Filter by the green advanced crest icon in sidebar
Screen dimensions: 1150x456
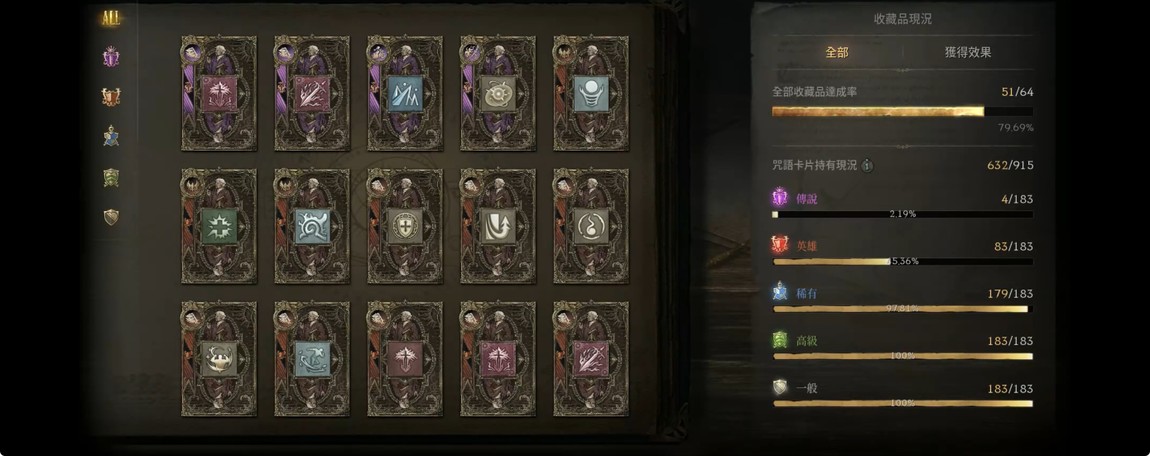pyautogui.click(x=111, y=177)
